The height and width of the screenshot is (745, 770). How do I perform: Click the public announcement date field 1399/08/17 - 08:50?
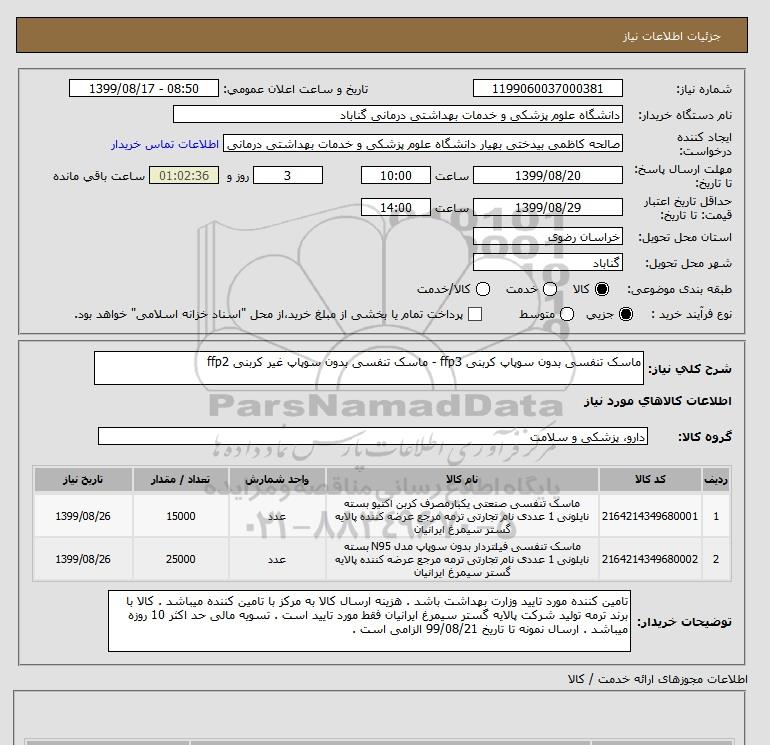143,88
